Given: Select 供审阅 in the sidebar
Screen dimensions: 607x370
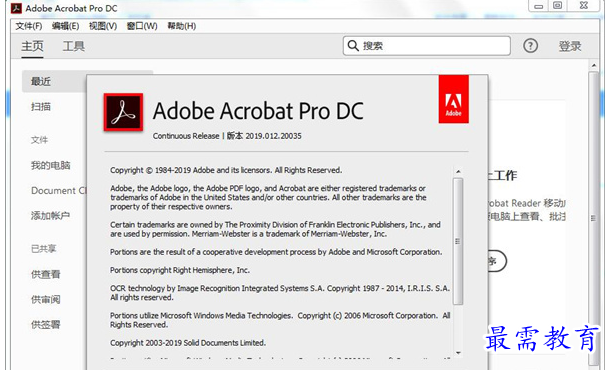Looking at the screenshot, I should 46,299.
